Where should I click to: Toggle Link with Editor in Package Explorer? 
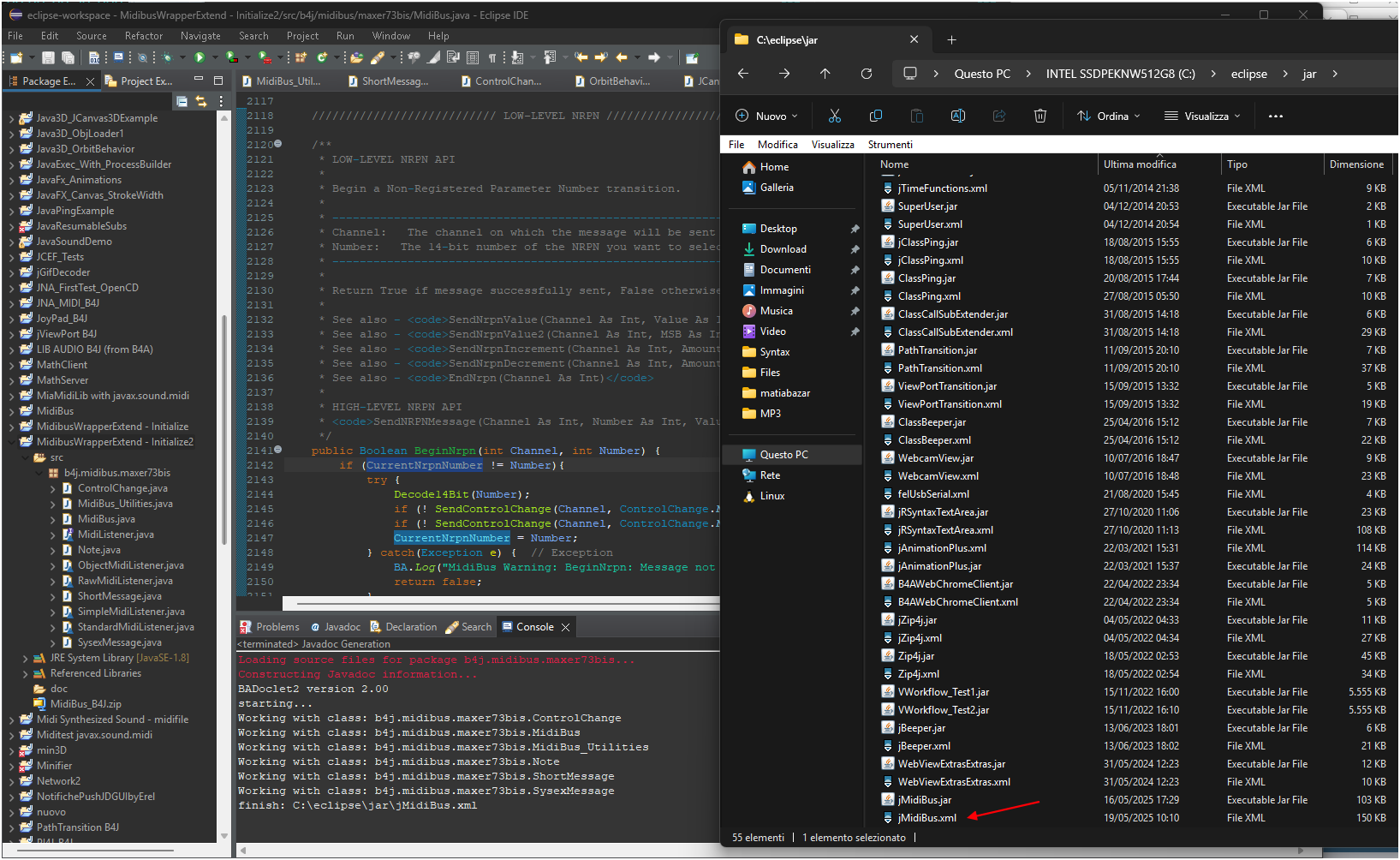(x=201, y=101)
